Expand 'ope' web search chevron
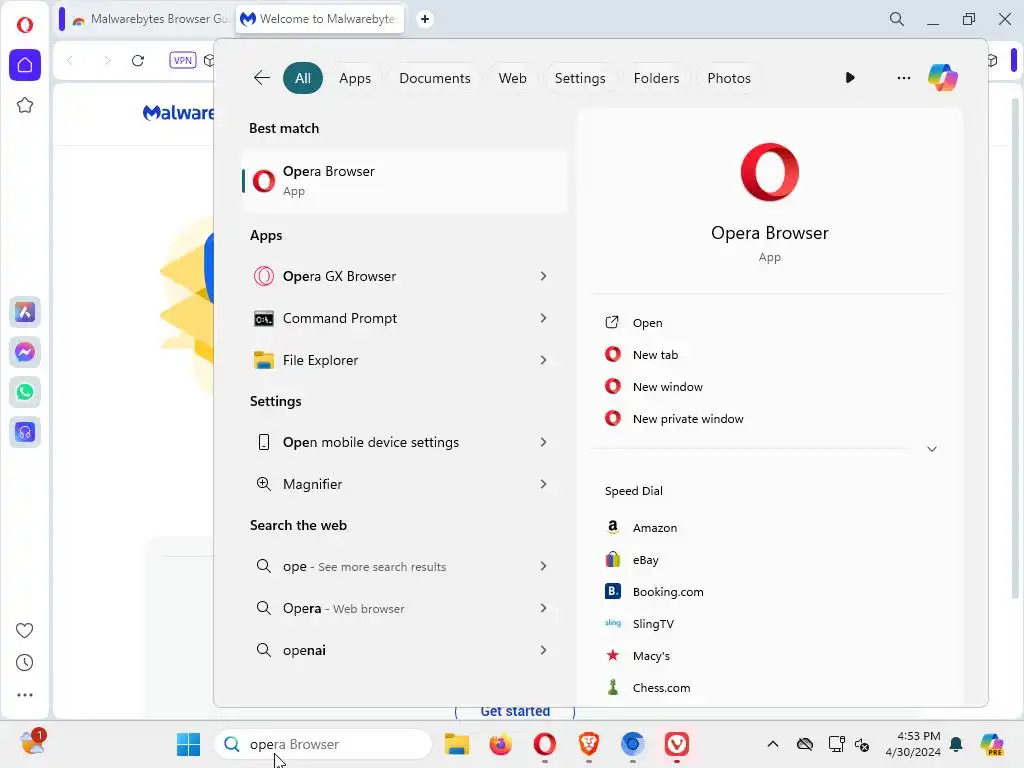The height and width of the screenshot is (768, 1024). (543, 566)
